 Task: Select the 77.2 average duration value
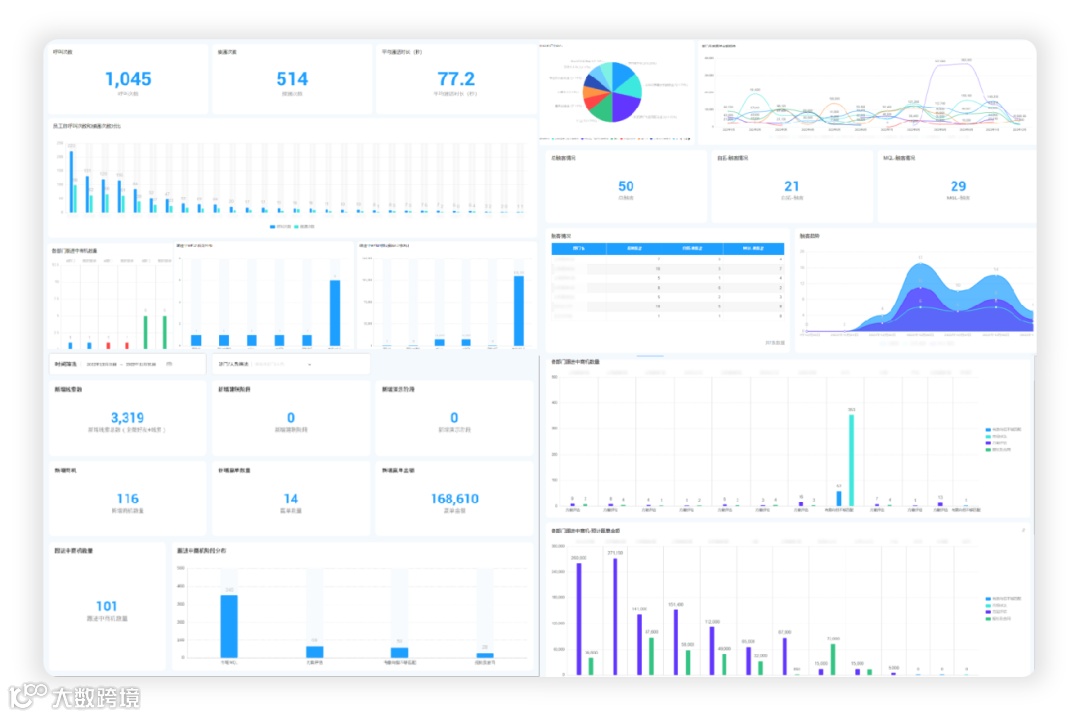[x=456, y=79]
